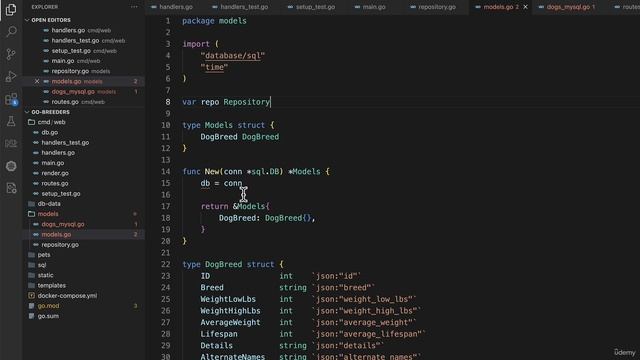Viewport: 640px width, 360px height.
Task: Open the round globe activity bar icon
Action: [x=11, y=166]
